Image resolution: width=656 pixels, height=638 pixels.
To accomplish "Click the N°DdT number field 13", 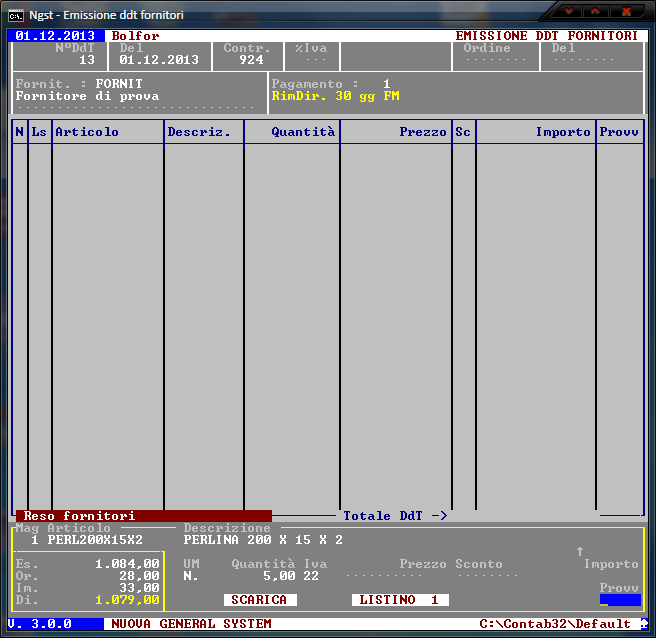I will click(x=87, y=60).
